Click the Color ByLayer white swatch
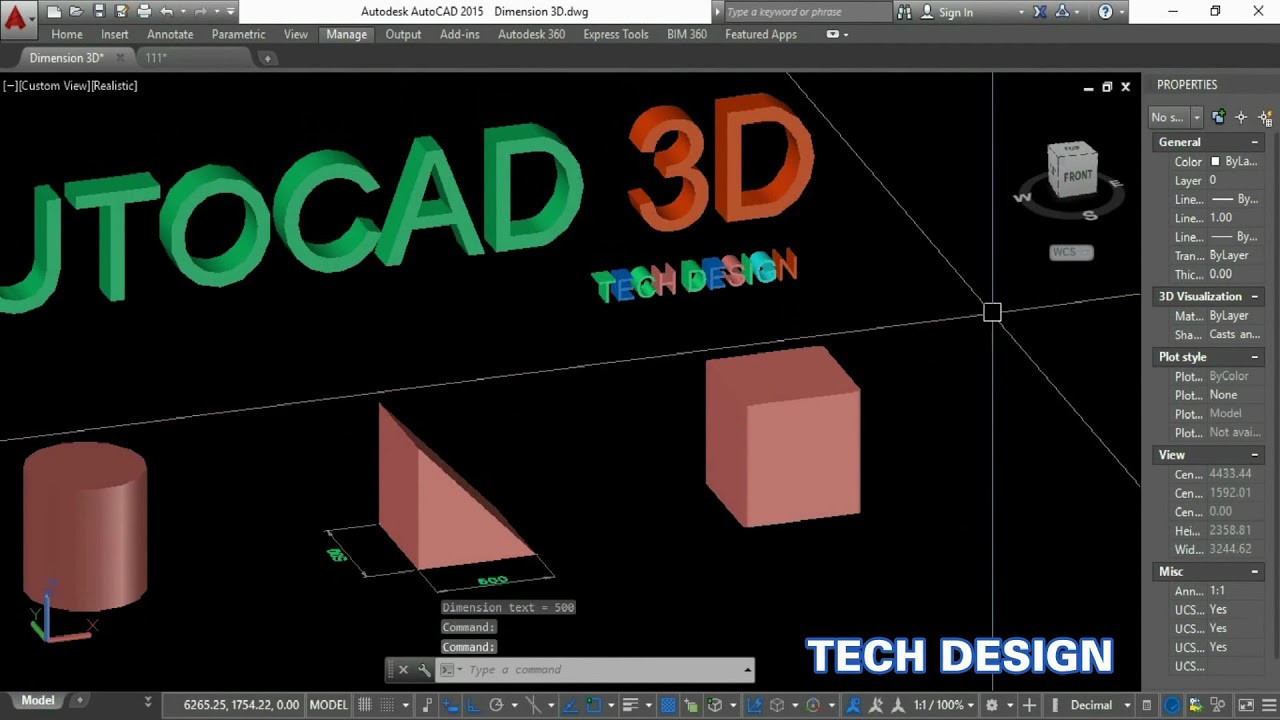The width and height of the screenshot is (1280, 720). tap(1216, 161)
